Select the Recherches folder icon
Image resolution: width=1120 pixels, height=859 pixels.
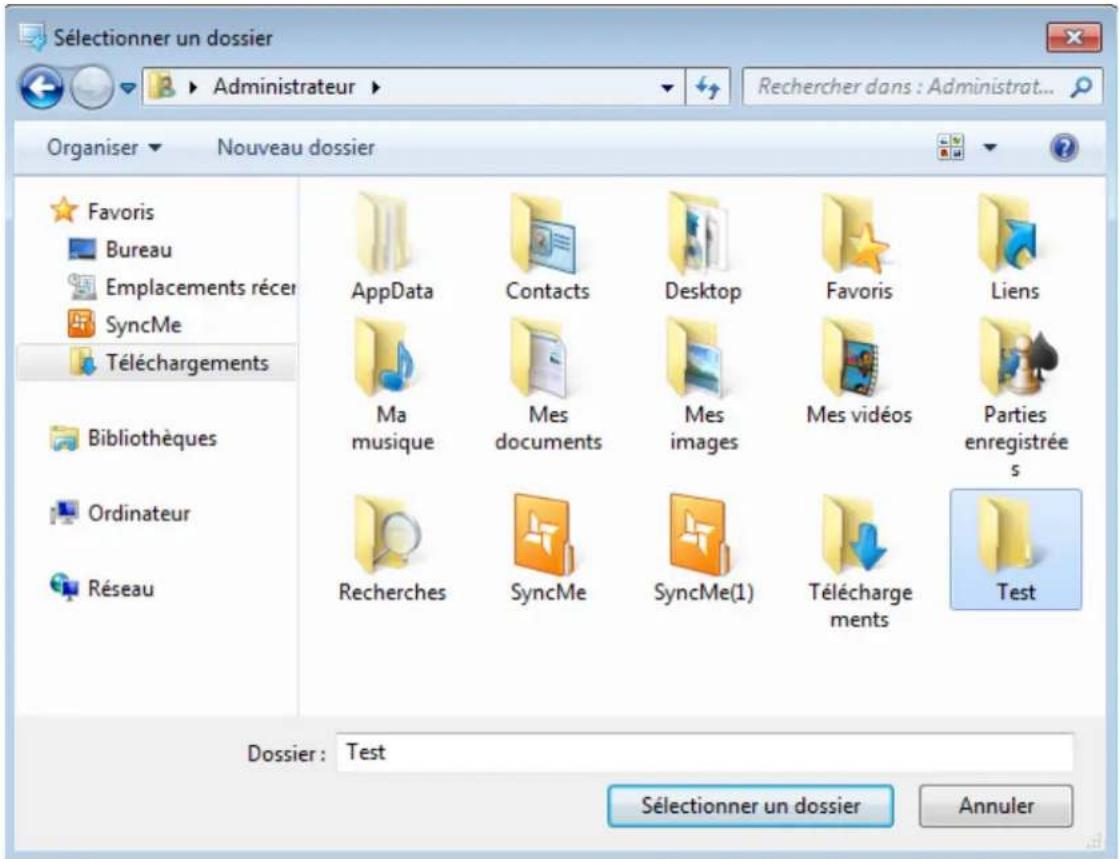coord(389,534)
